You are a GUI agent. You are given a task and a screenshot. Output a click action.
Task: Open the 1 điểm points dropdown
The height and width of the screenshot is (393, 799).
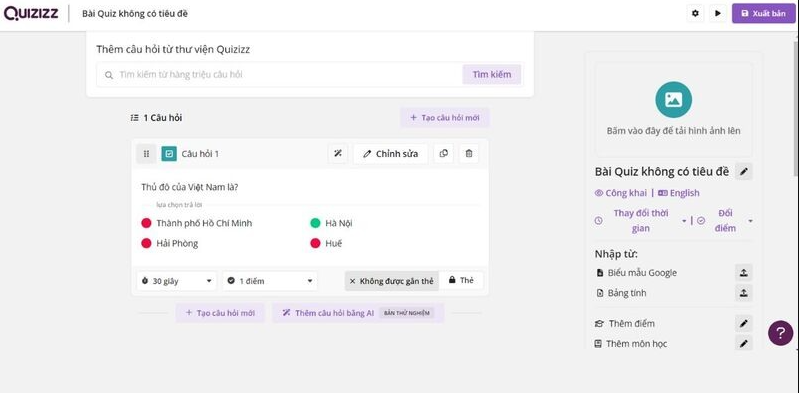coord(270,281)
